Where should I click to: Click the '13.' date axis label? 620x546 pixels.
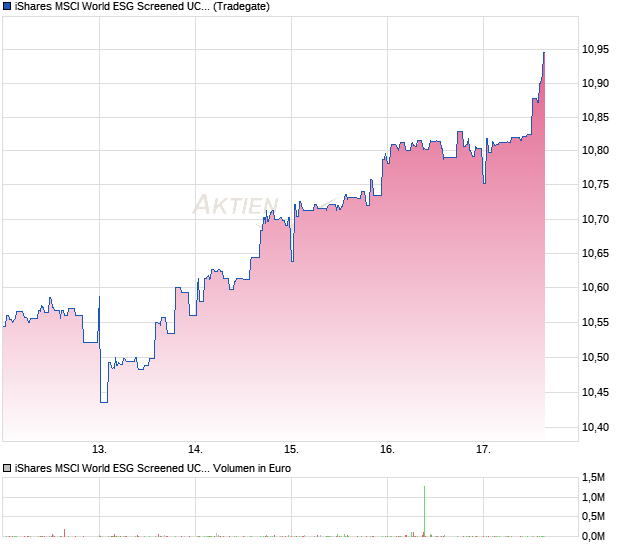99,450
